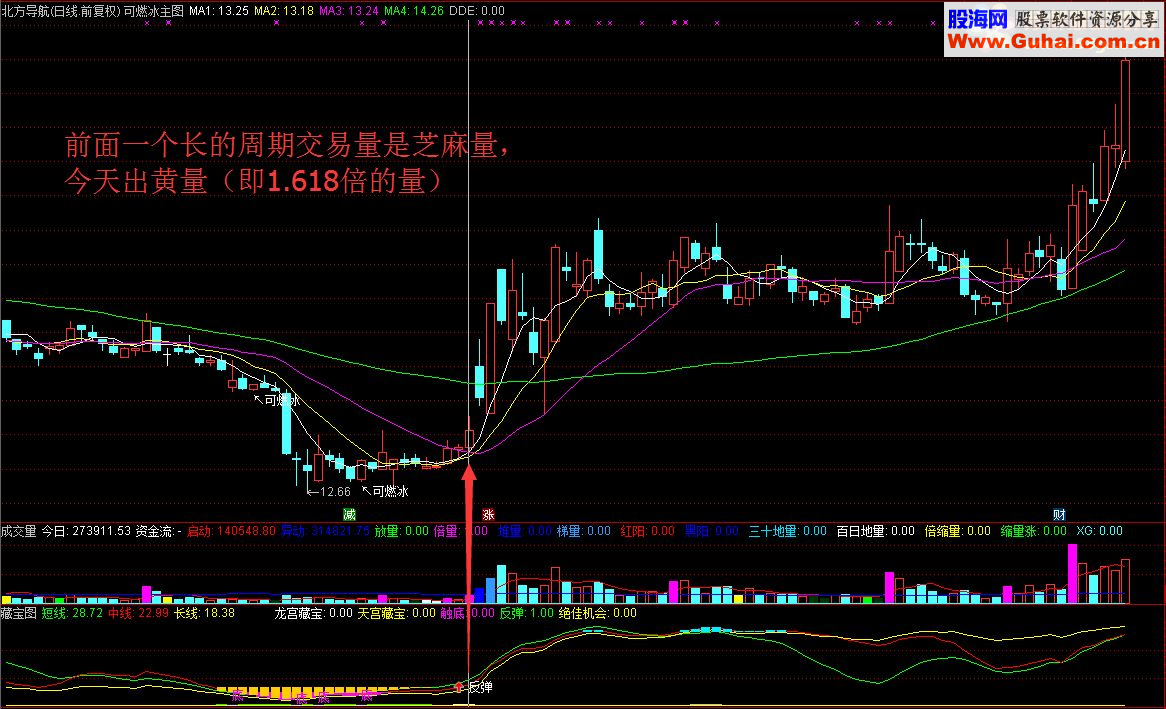Screen dimensions: 1166x709
Task: Click the XG: 0.00 readout
Action: [x=1099, y=531]
